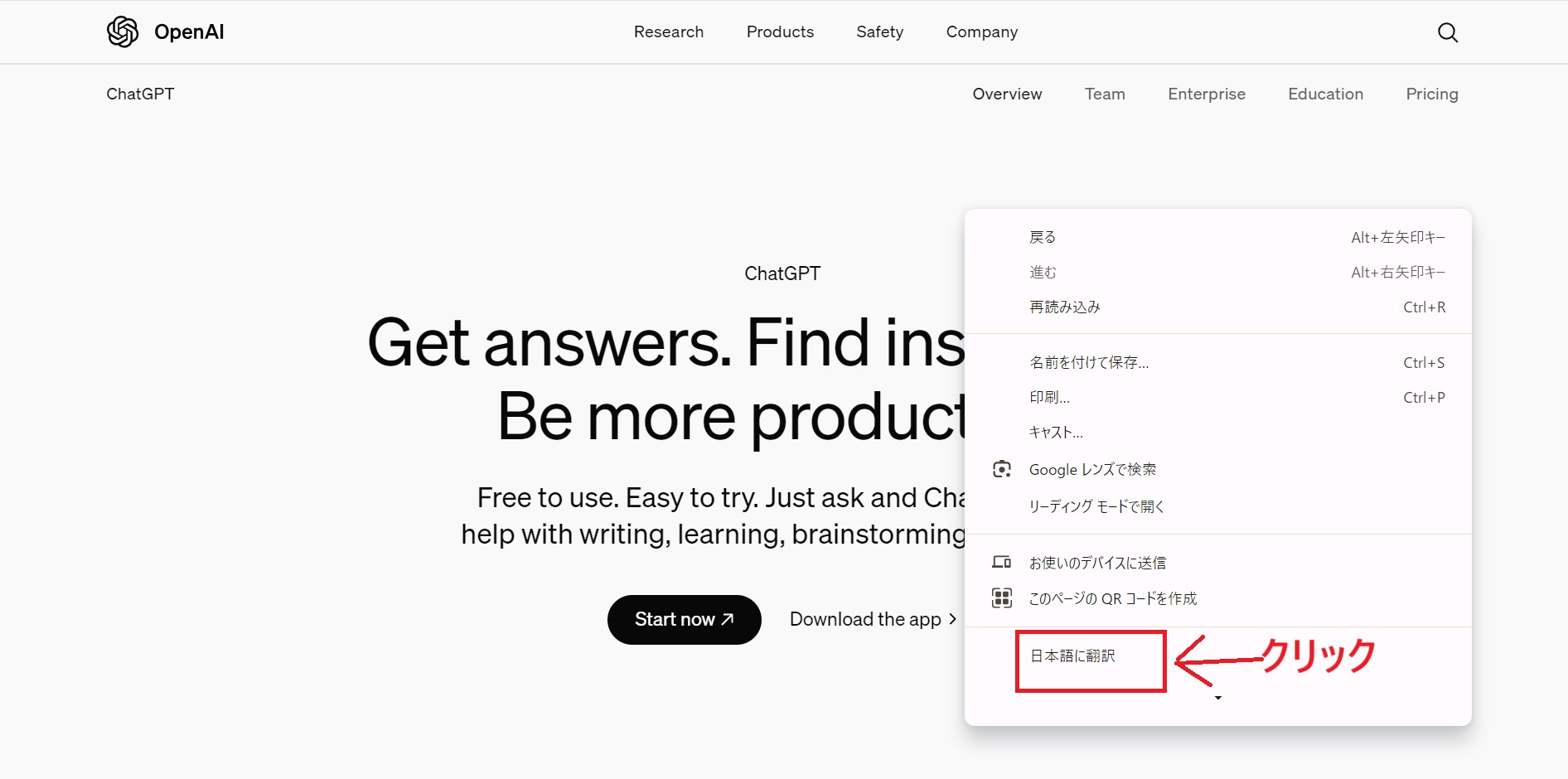Choose Google レンズで検索 entry
The height and width of the screenshot is (779, 1568).
point(1217,469)
